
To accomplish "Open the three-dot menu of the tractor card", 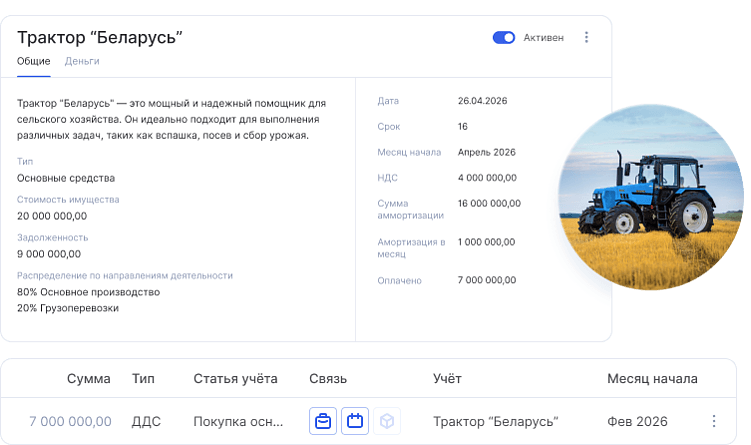I will (x=586, y=37).
